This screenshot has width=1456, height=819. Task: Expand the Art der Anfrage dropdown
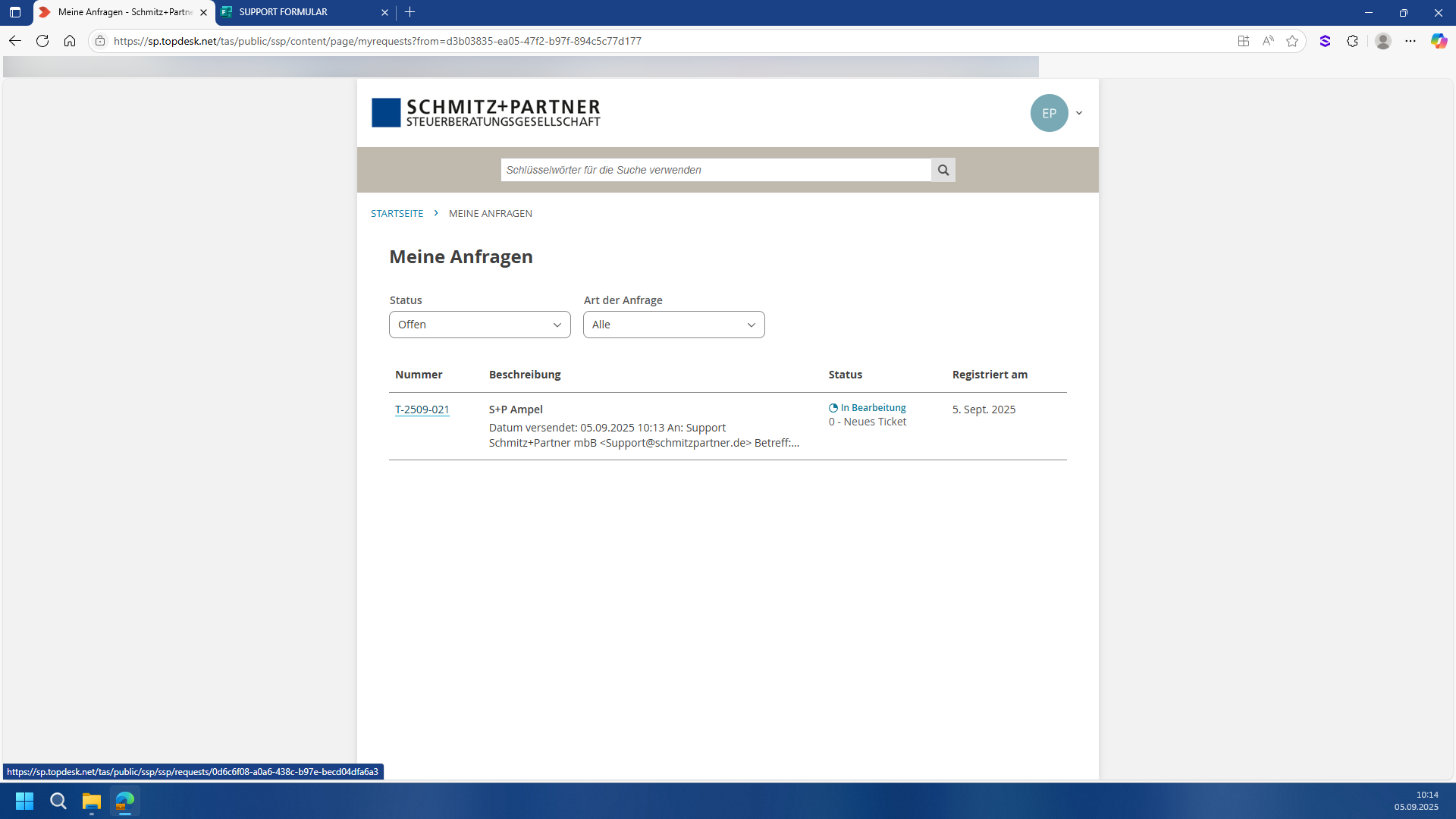pos(673,325)
